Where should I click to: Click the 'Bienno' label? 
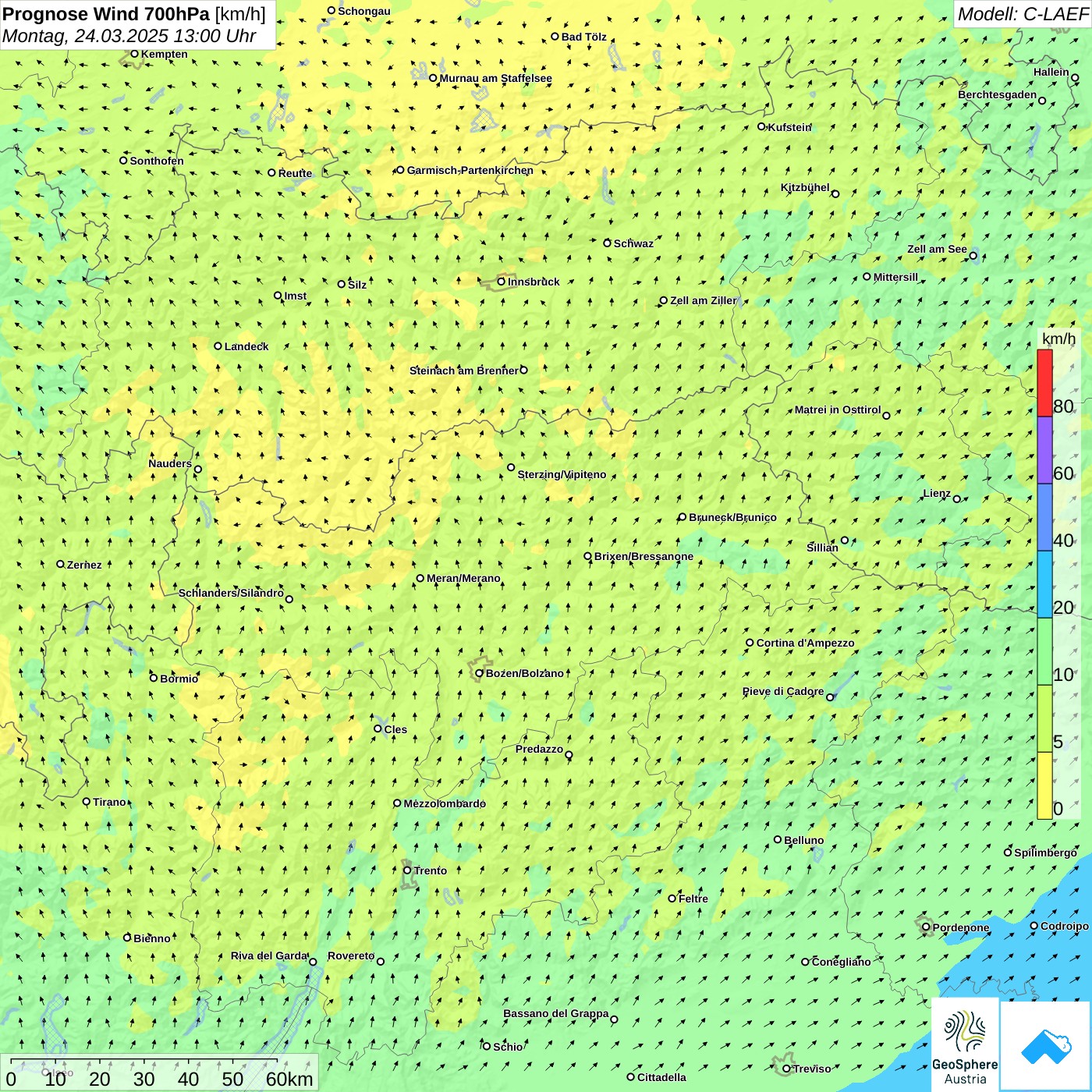(152, 938)
